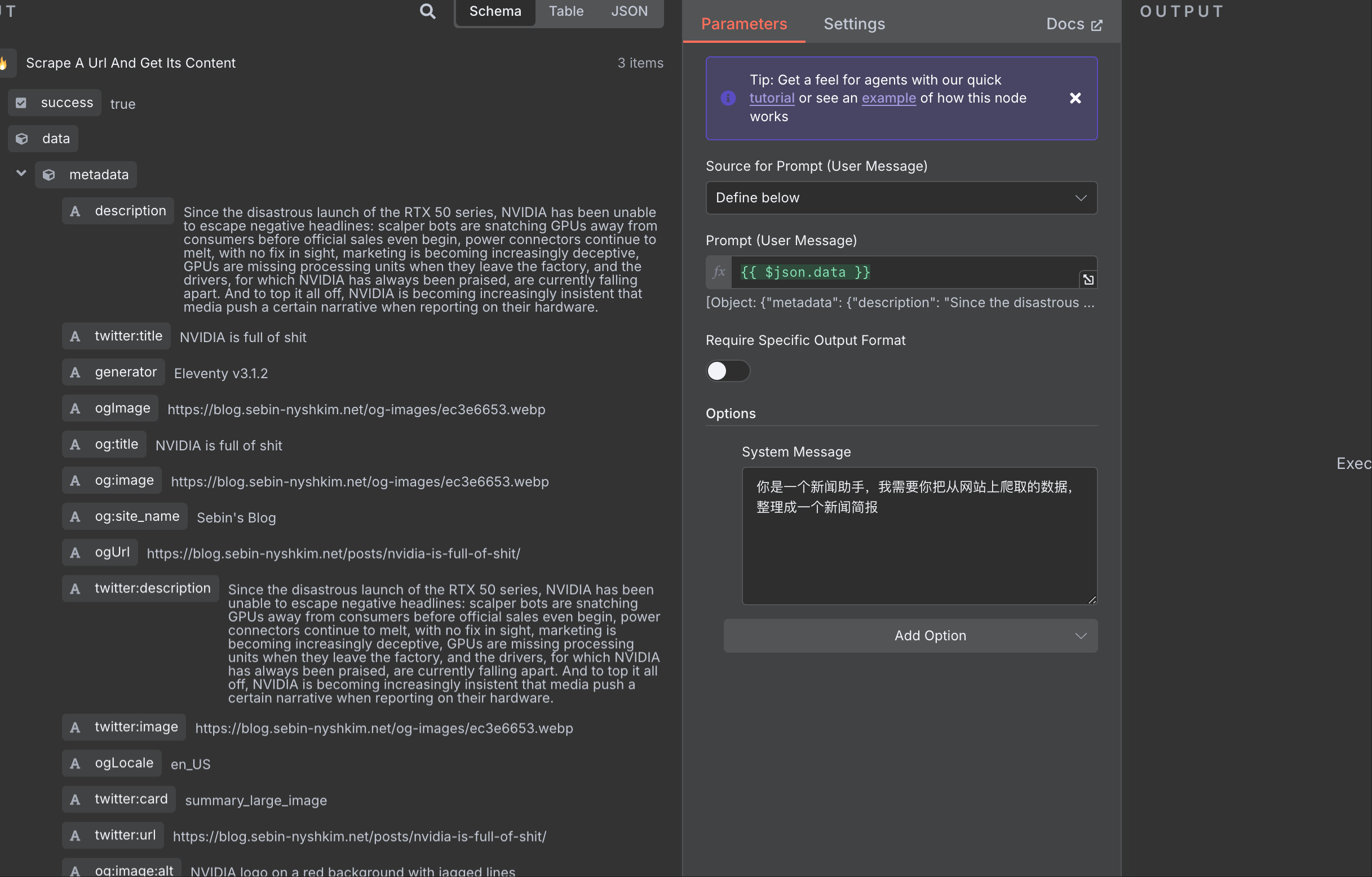The image size is (1372, 877).
Task: Open the tutorial link in tip
Action: point(772,98)
